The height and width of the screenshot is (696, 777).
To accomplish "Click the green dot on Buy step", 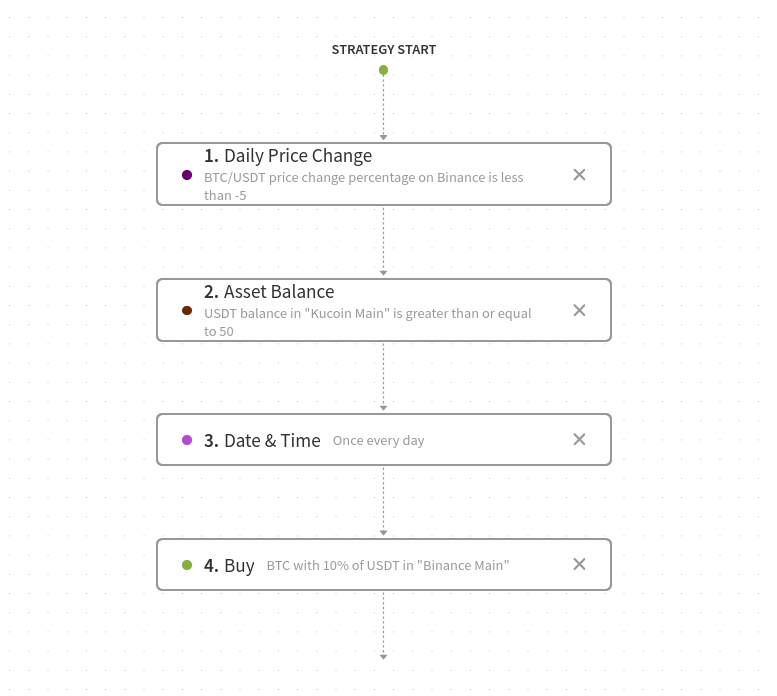I will [x=187, y=565].
